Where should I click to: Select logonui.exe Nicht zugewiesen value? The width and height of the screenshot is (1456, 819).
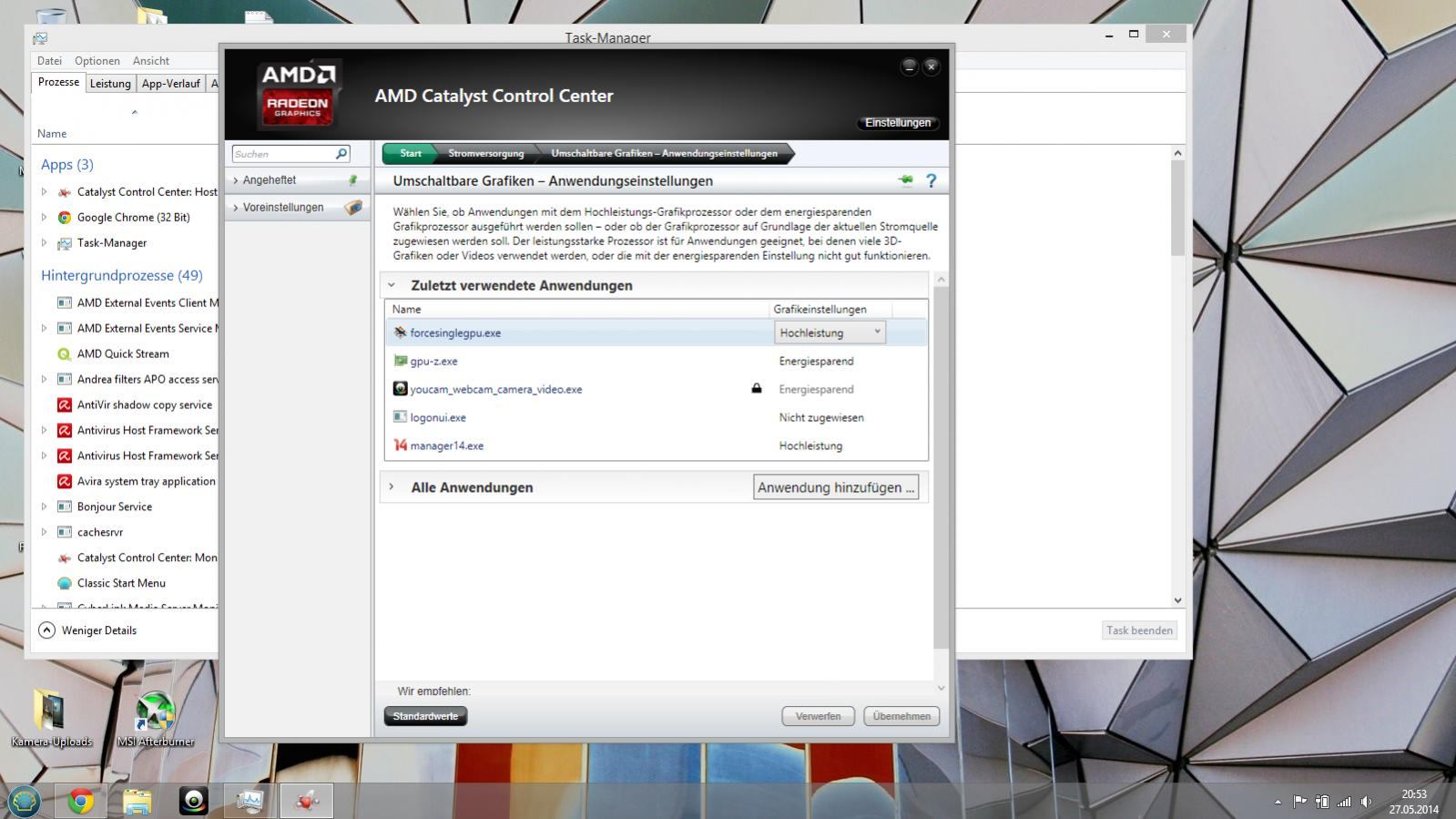(x=821, y=417)
